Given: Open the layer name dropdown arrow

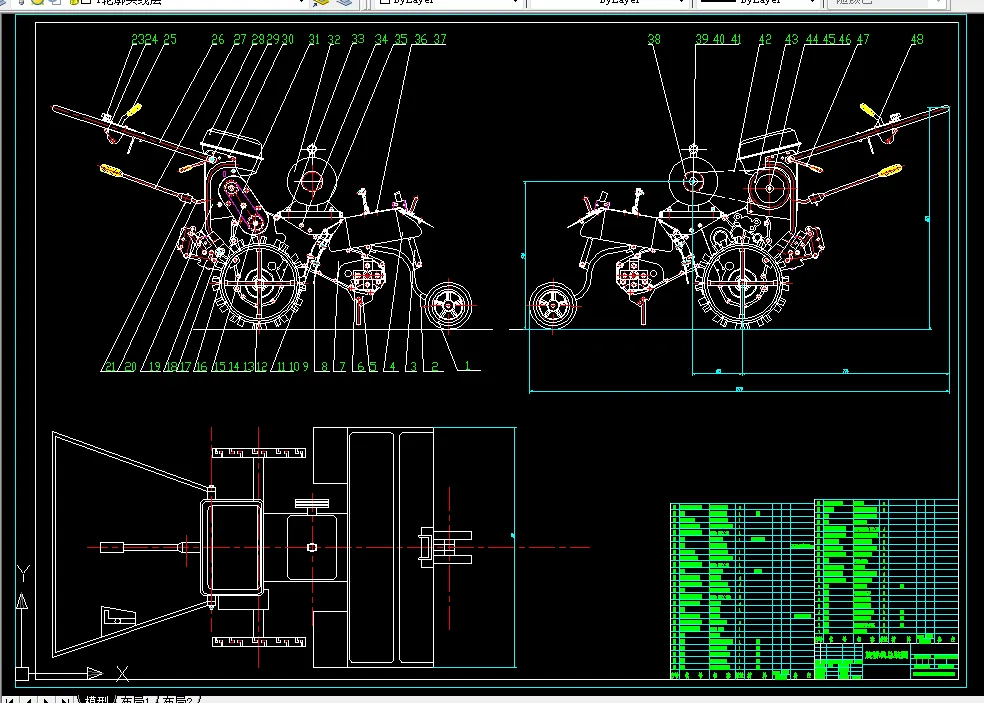Looking at the screenshot, I should (x=301, y=2).
